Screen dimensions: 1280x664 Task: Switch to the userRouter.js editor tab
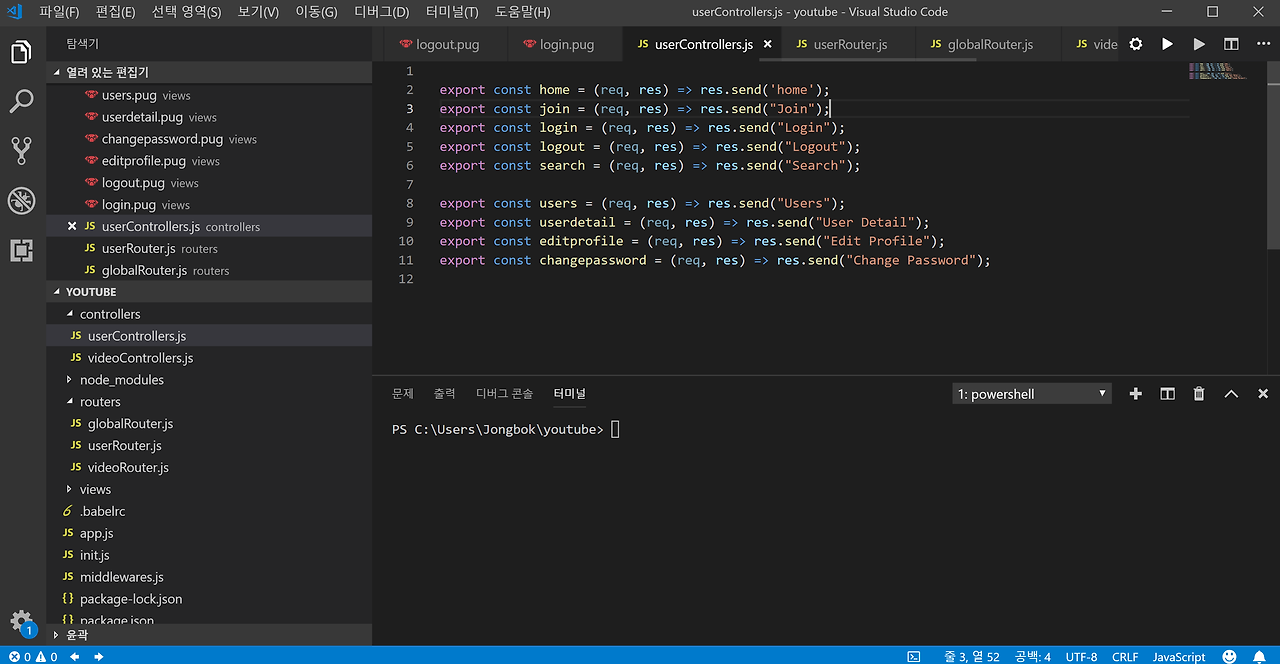[849, 44]
